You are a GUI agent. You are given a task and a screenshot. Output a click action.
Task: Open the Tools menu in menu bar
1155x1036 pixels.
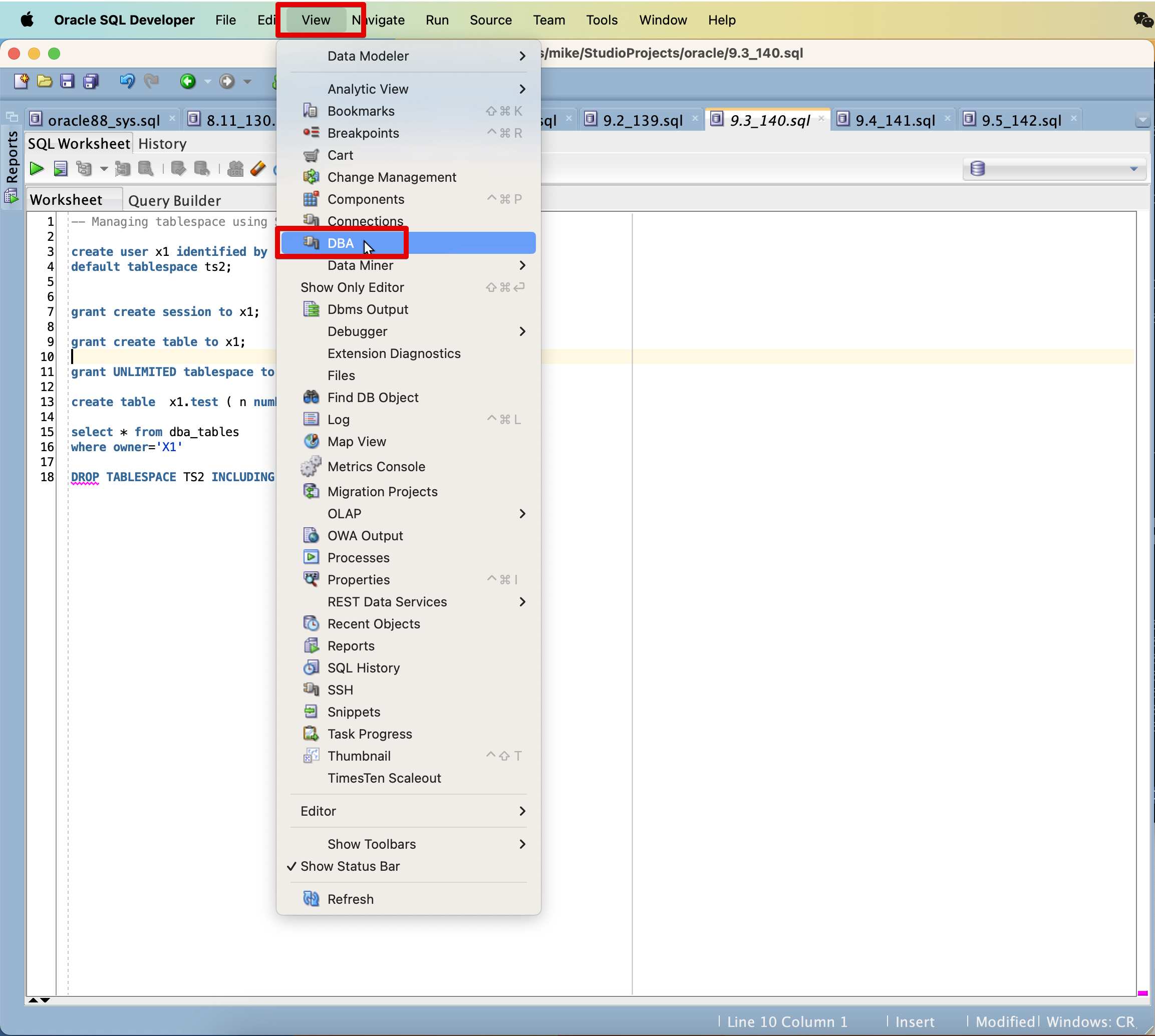(601, 20)
